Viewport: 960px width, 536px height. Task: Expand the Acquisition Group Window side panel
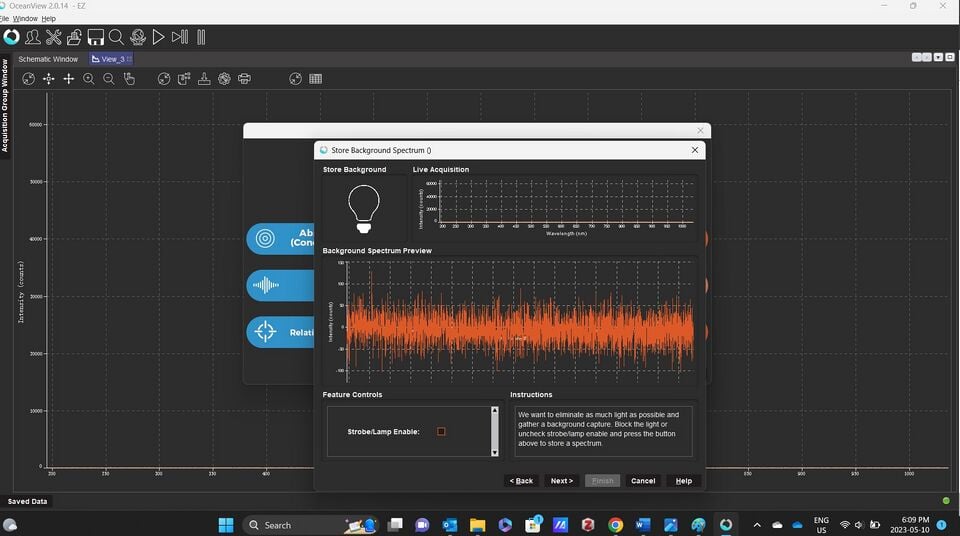pos(5,106)
